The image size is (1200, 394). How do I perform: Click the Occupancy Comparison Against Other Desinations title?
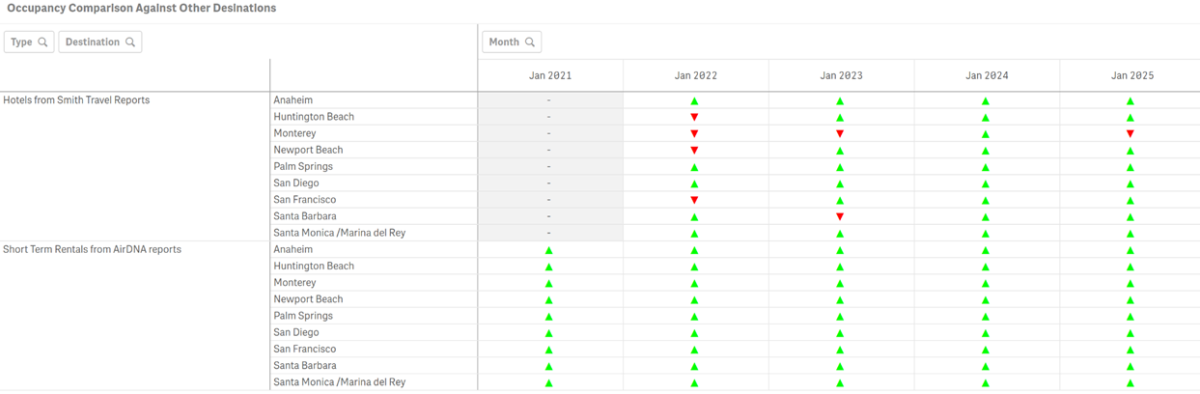pos(141,8)
